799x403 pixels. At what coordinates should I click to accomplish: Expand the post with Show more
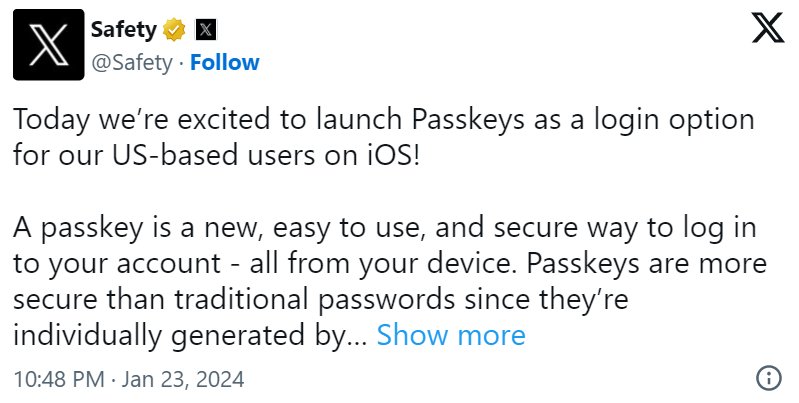[451, 335]
